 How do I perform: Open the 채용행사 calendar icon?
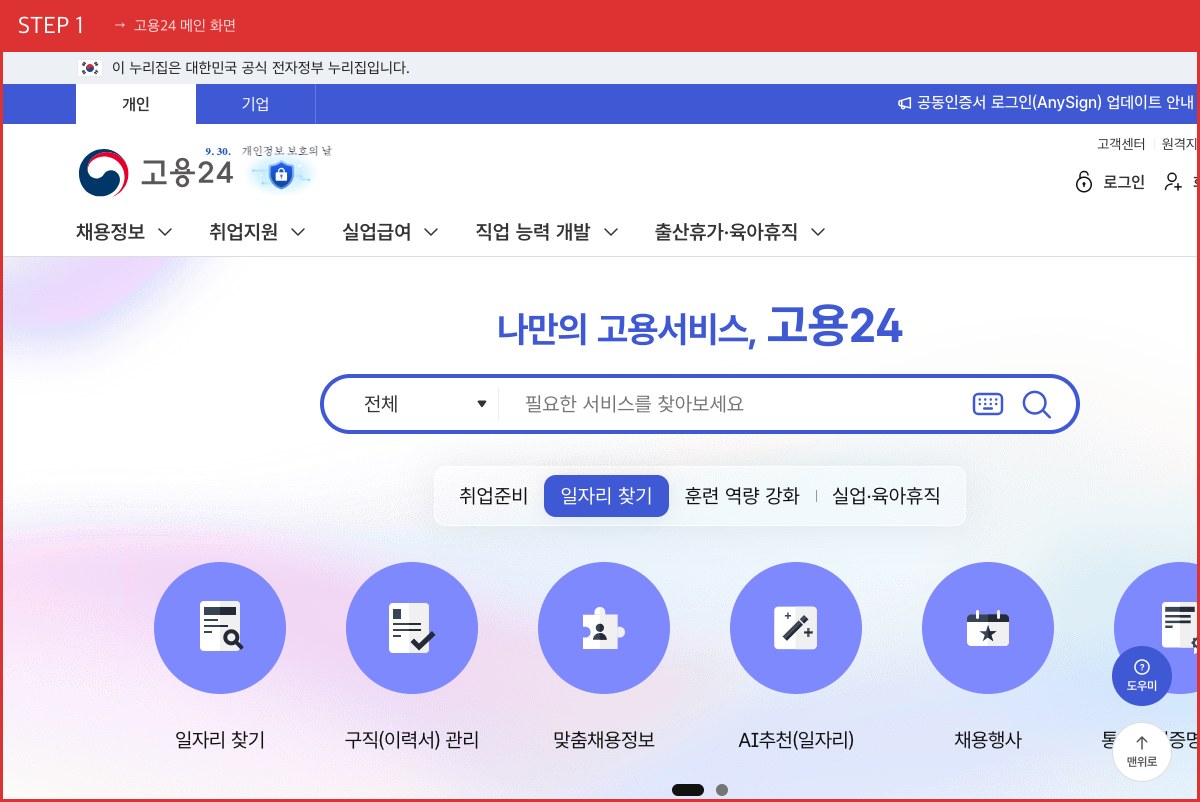988,627
